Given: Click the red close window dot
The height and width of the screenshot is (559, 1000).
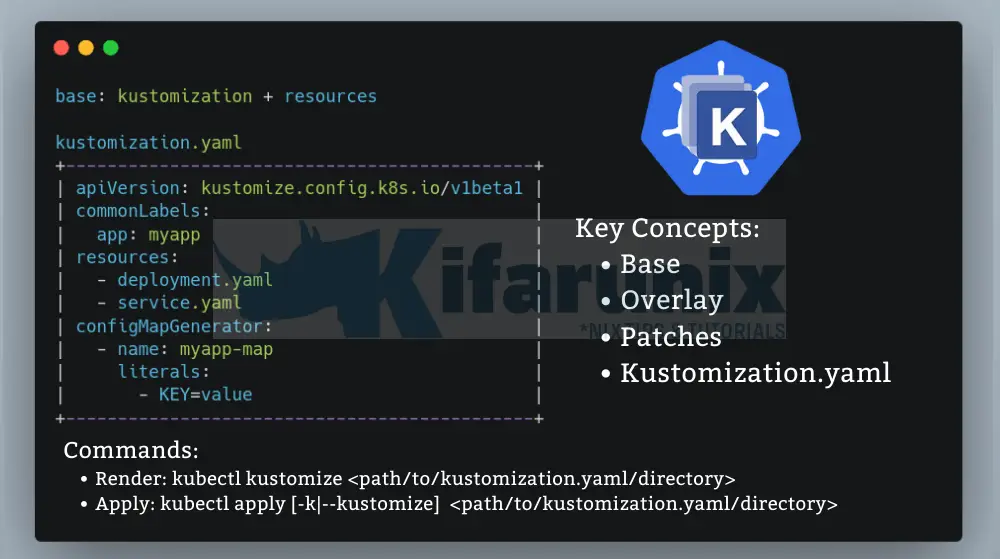Looking at the screenshot, I should [61, 48].
